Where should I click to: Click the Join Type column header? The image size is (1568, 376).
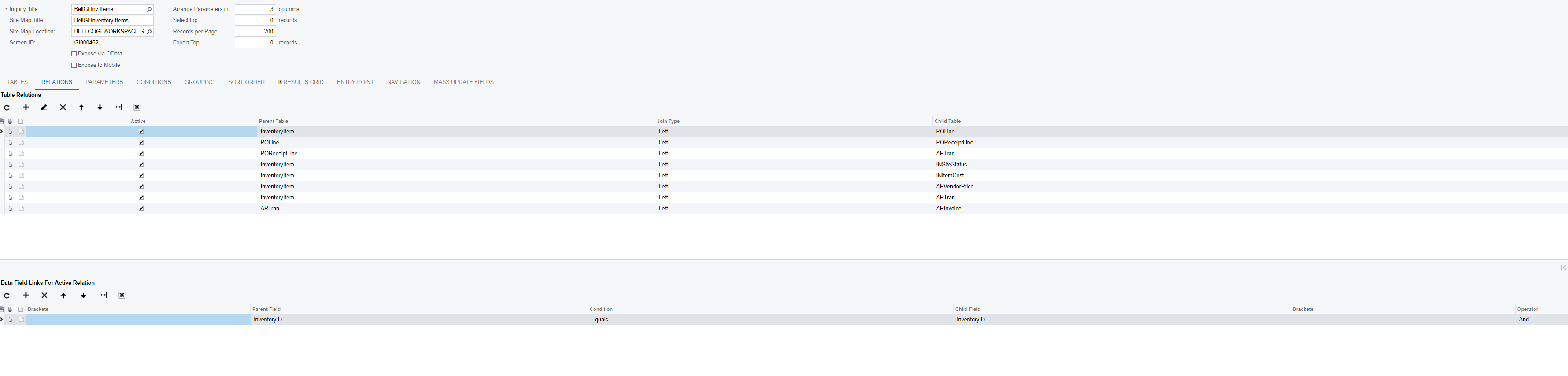668,121
